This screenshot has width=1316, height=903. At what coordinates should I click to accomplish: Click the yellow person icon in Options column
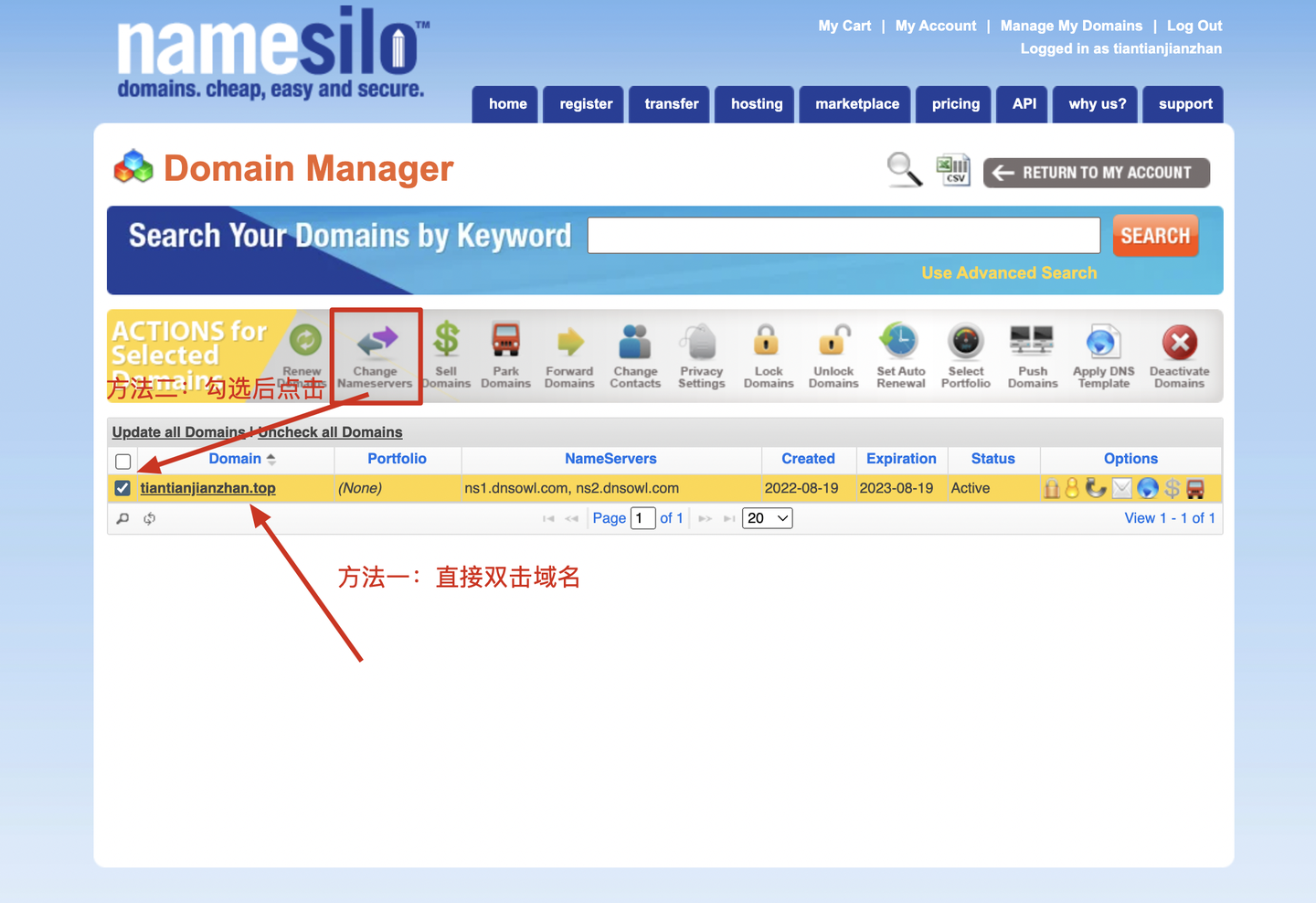[x=1072, y=488]
